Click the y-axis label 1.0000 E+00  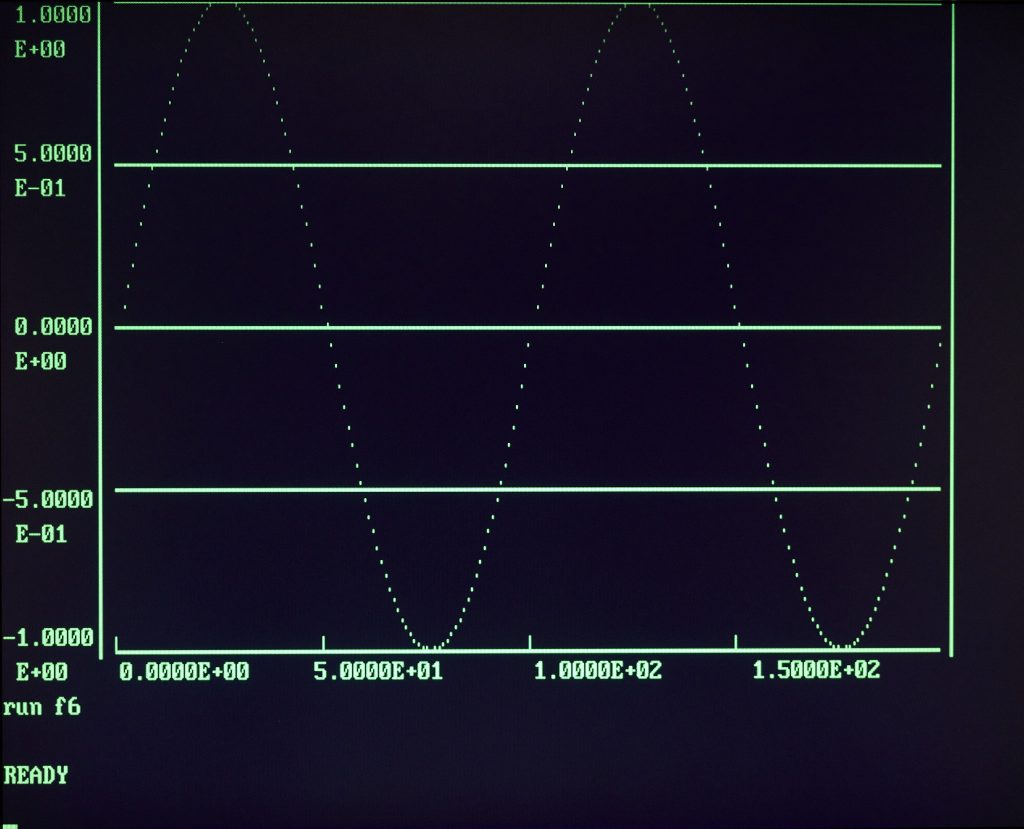53,31
